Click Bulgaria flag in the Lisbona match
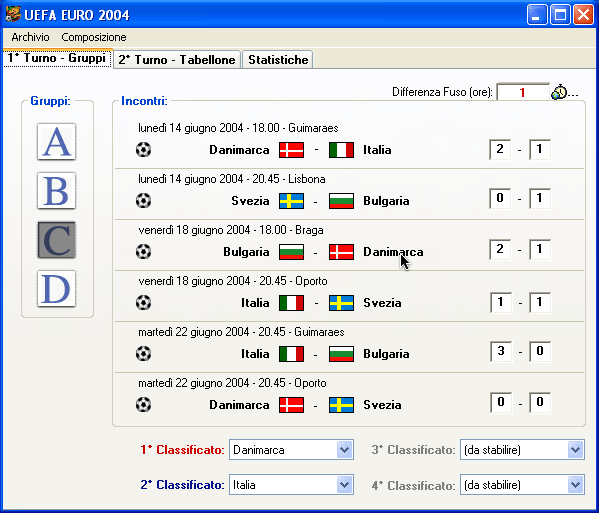This screenshot has height=513, width=599. [341, 201]
